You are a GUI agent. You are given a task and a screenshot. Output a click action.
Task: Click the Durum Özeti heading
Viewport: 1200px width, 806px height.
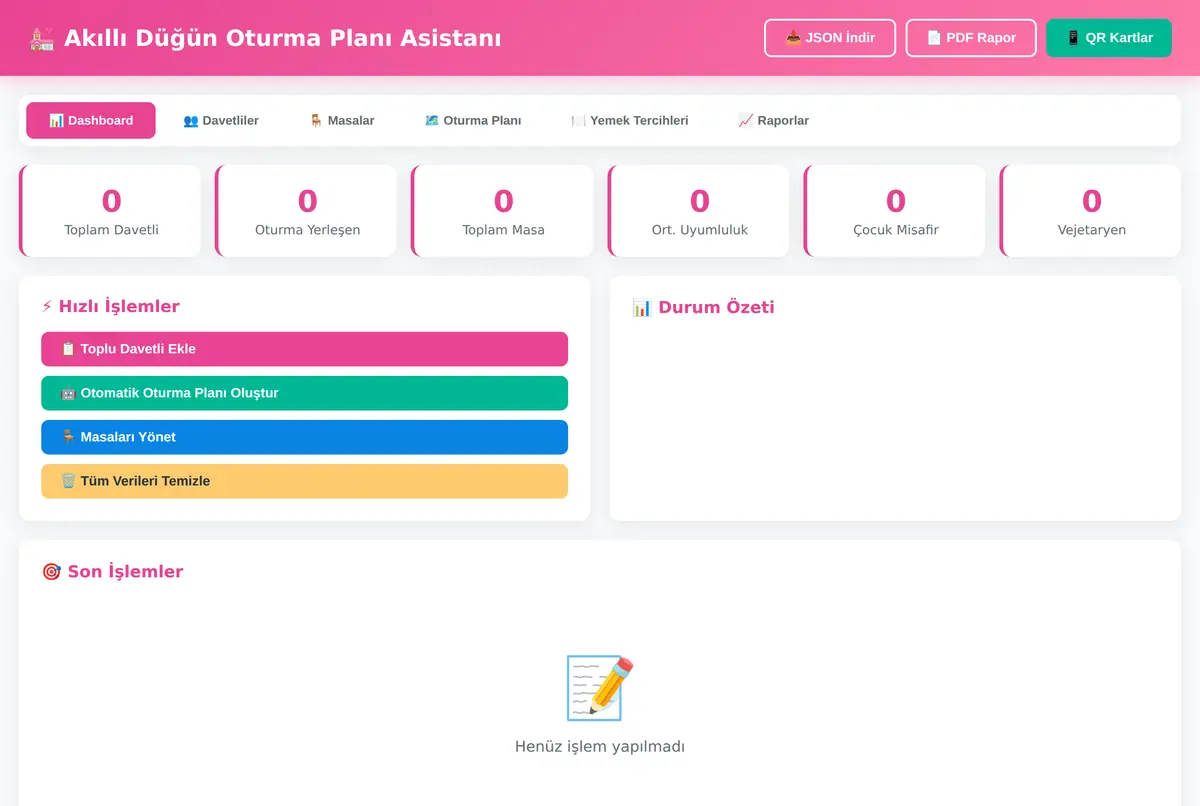point(703,307)
